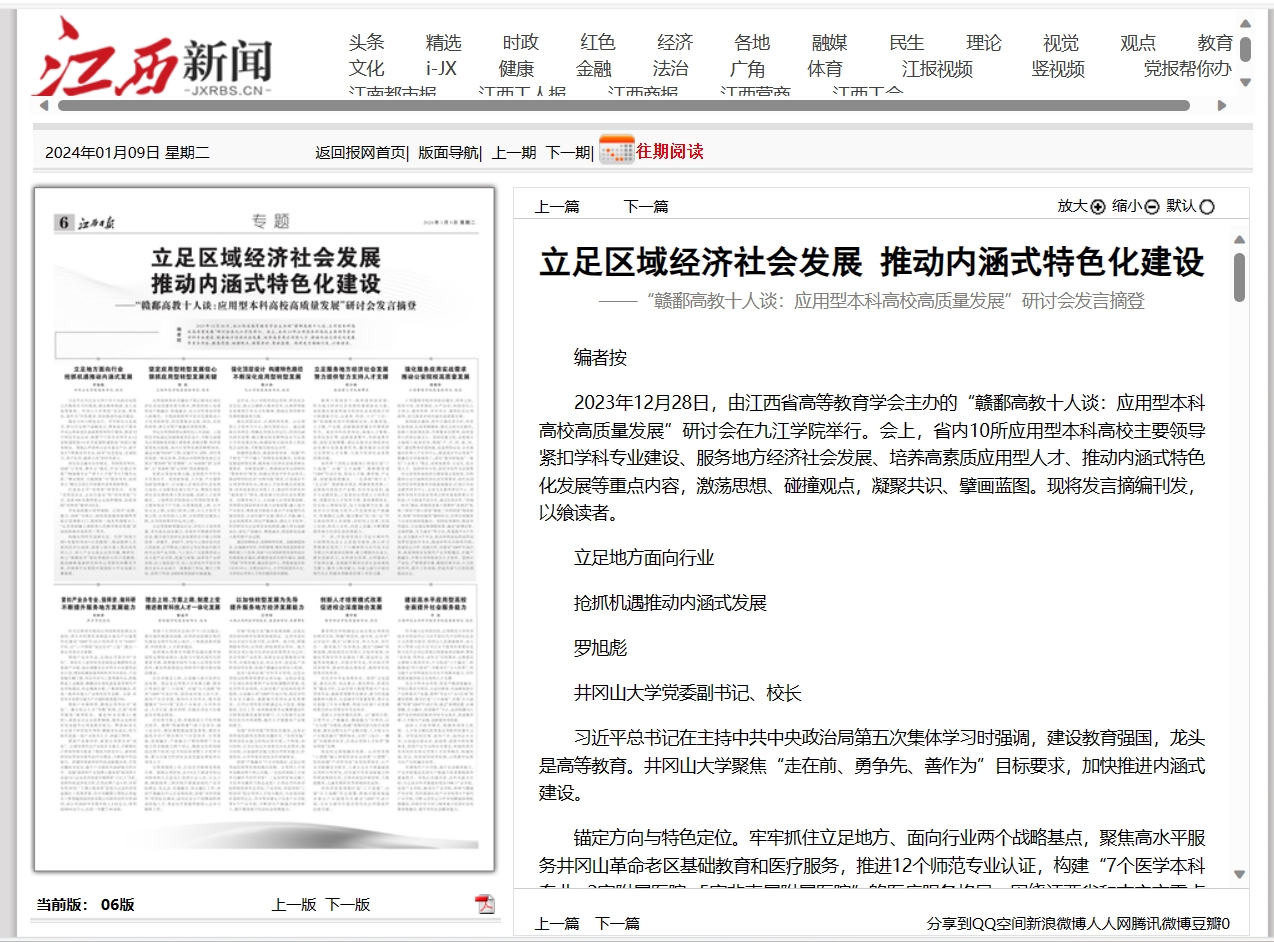1274x942 pixels.
Task: Open the 江报视频 section
Action: pyautogui.click(x=937, y=69)
